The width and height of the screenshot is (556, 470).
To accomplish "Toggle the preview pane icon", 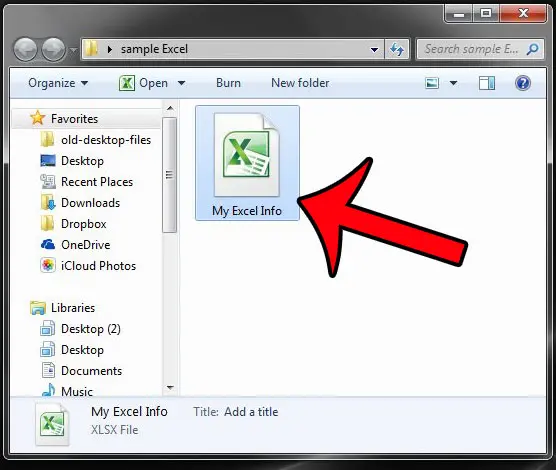I will pyautogui.click(x=487, y=83).
